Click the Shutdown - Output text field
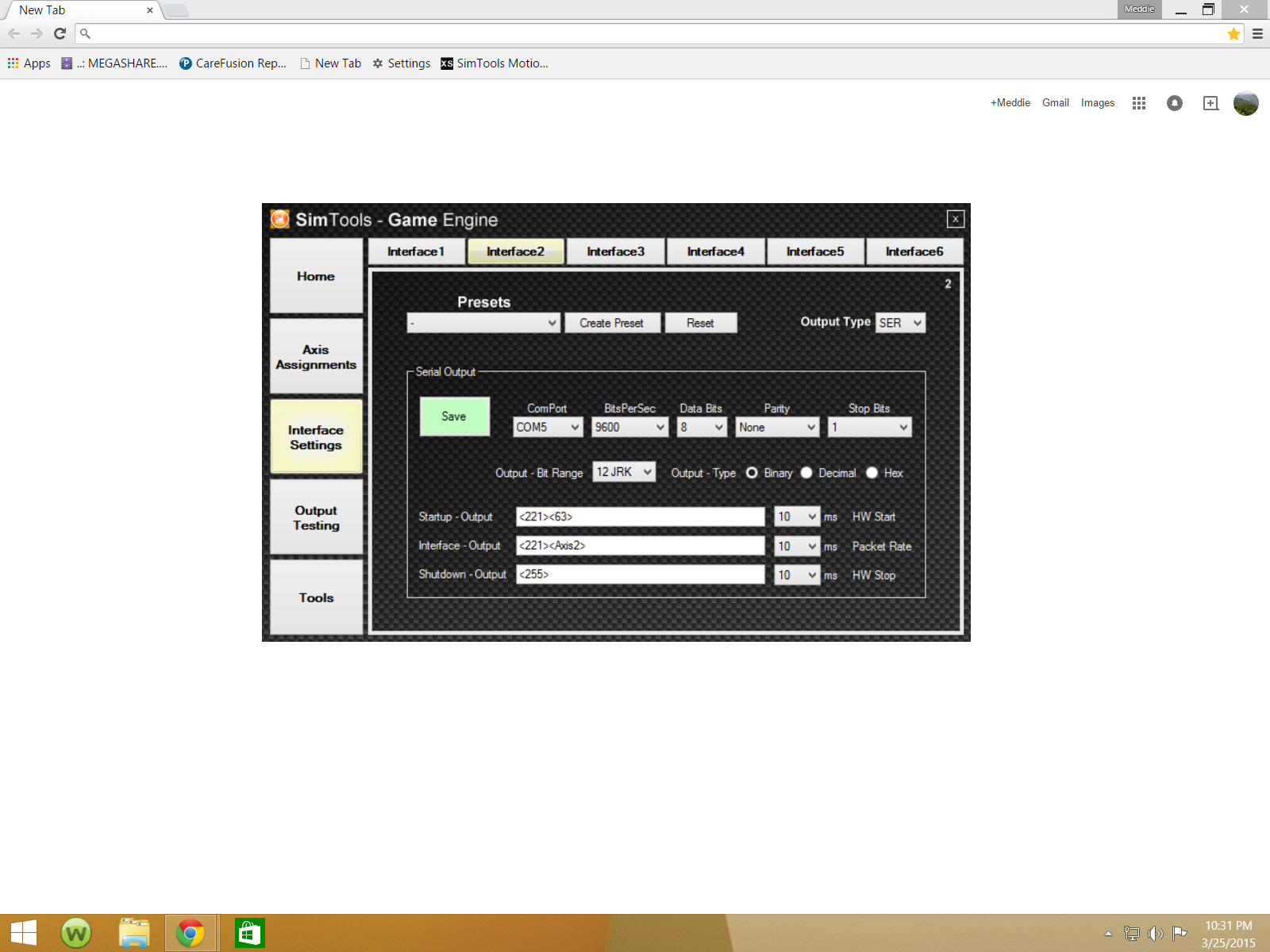 (x=641, y=574)
